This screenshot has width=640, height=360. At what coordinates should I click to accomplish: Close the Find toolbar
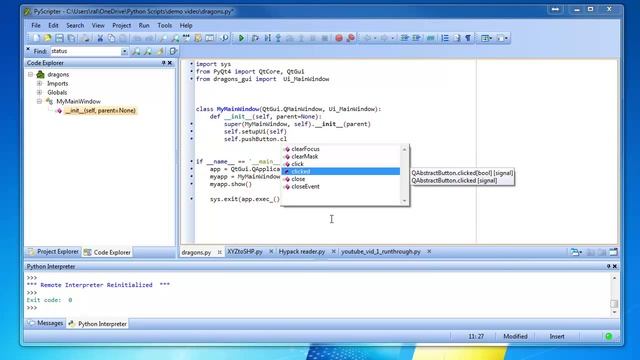[28, 49]
